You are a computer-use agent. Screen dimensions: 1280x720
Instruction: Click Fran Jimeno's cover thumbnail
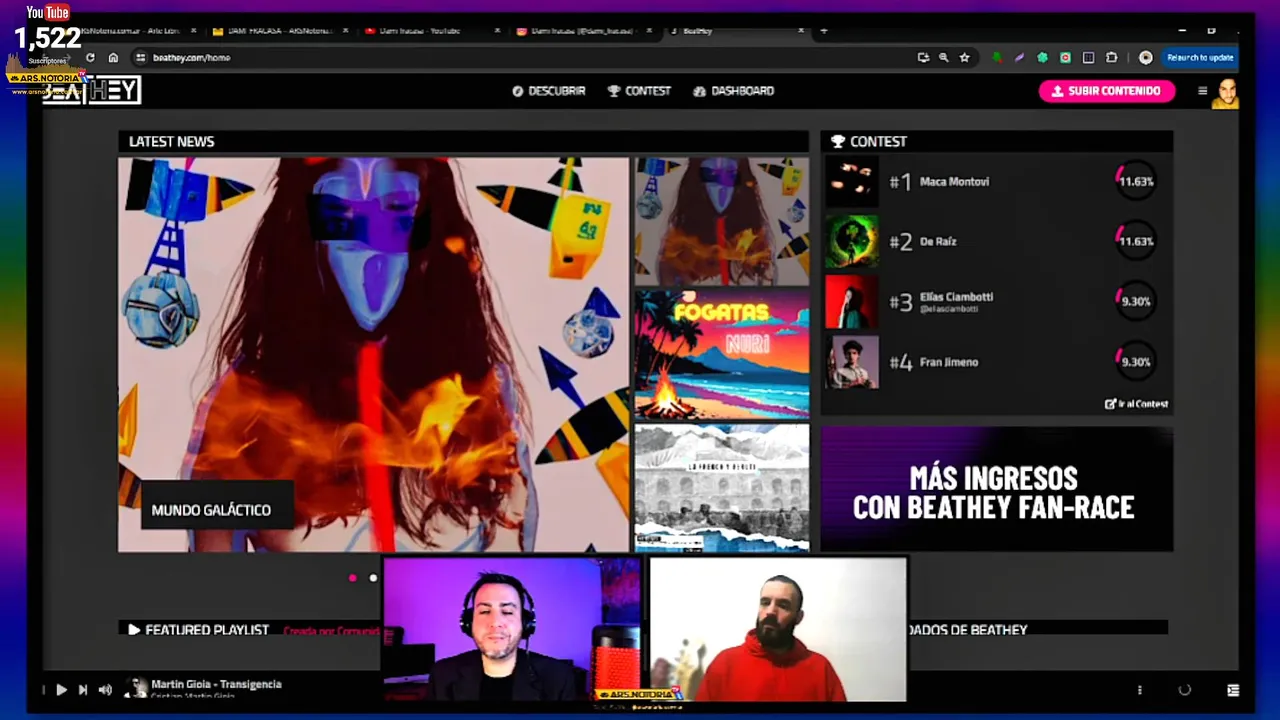[851, 362]
